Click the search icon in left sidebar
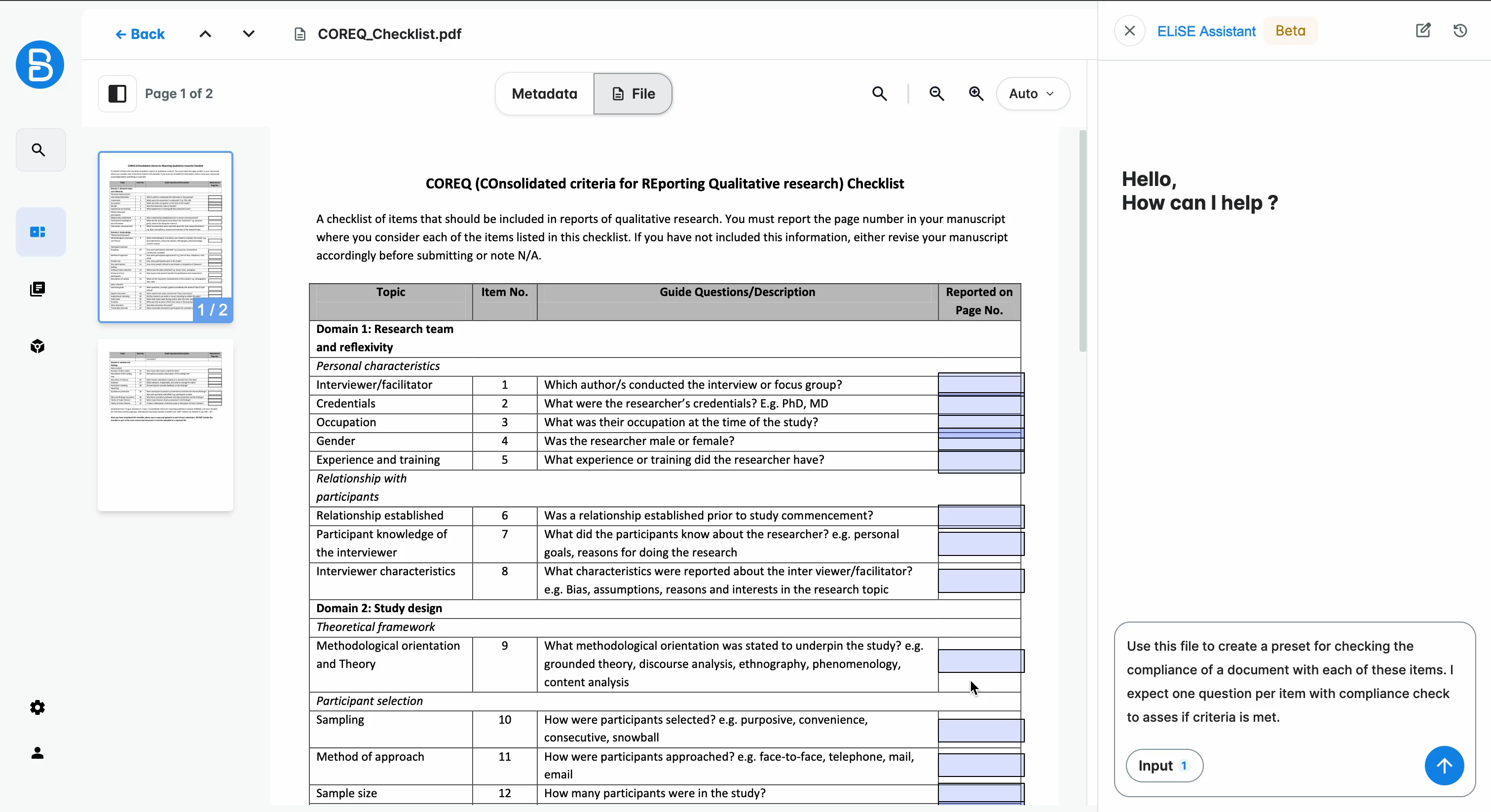The width and height of the screenshot is (1491, 812). click(x=39, y=150)
